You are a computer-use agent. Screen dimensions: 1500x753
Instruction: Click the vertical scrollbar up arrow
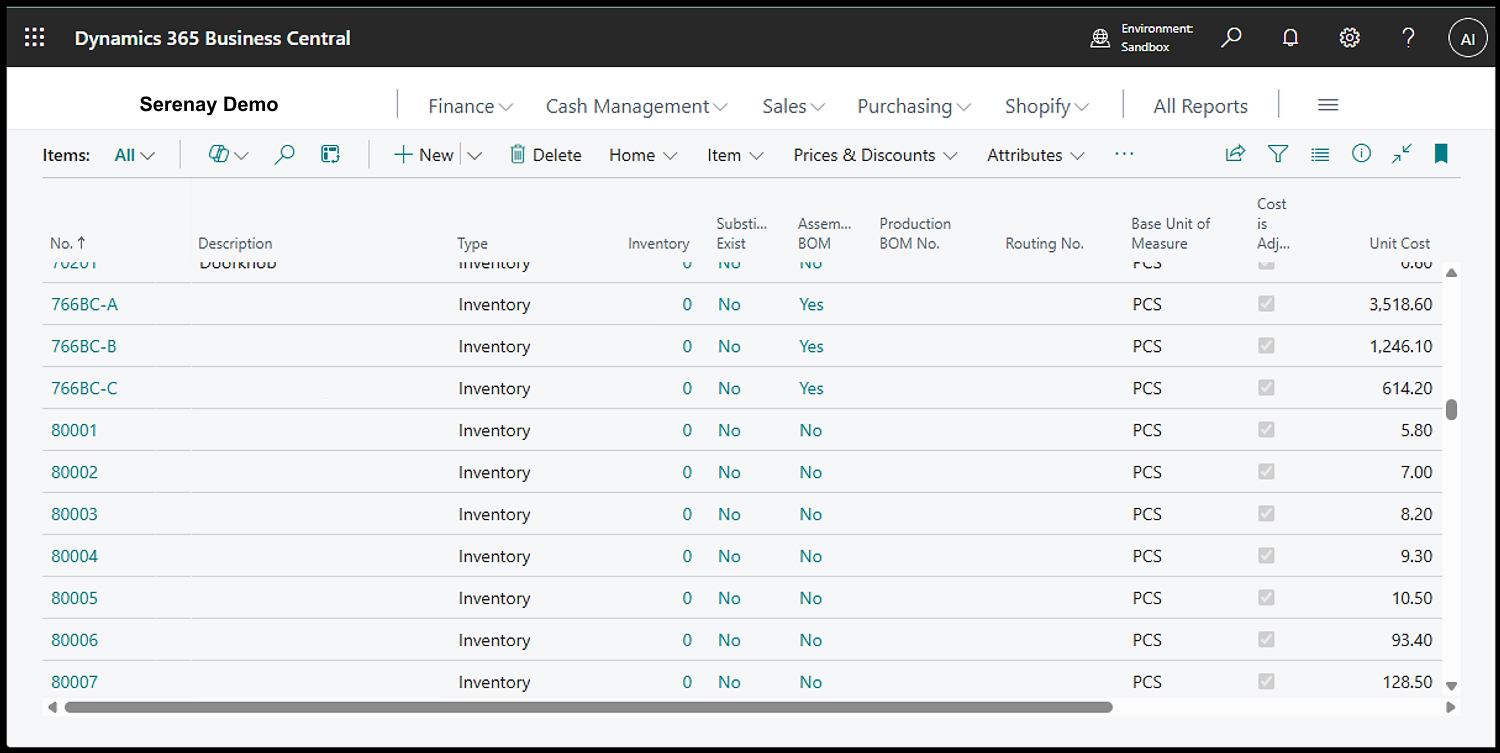(x=1452, y=272)
